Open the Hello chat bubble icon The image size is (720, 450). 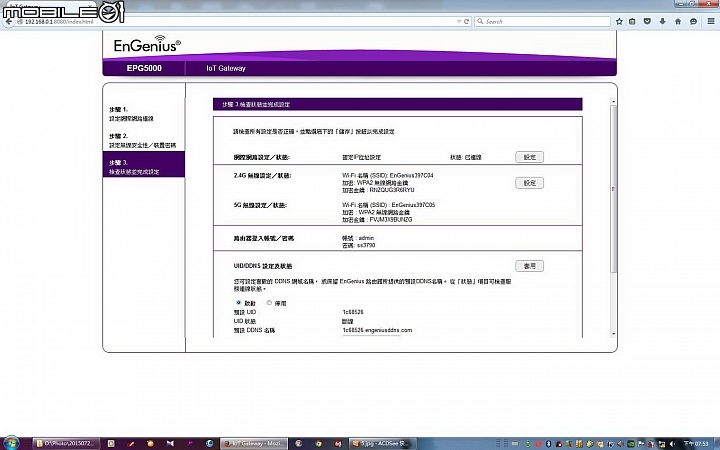click(x=693, y=22)
